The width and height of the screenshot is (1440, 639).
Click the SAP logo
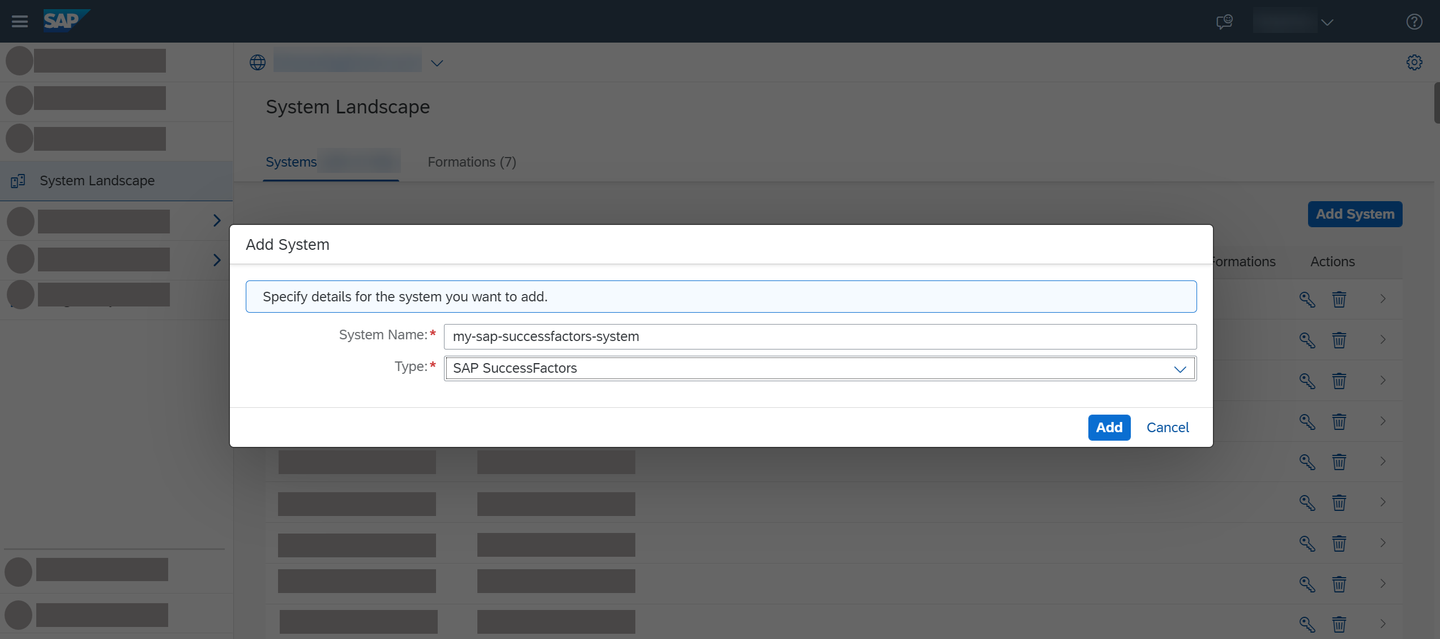click(x=66, y=21)
